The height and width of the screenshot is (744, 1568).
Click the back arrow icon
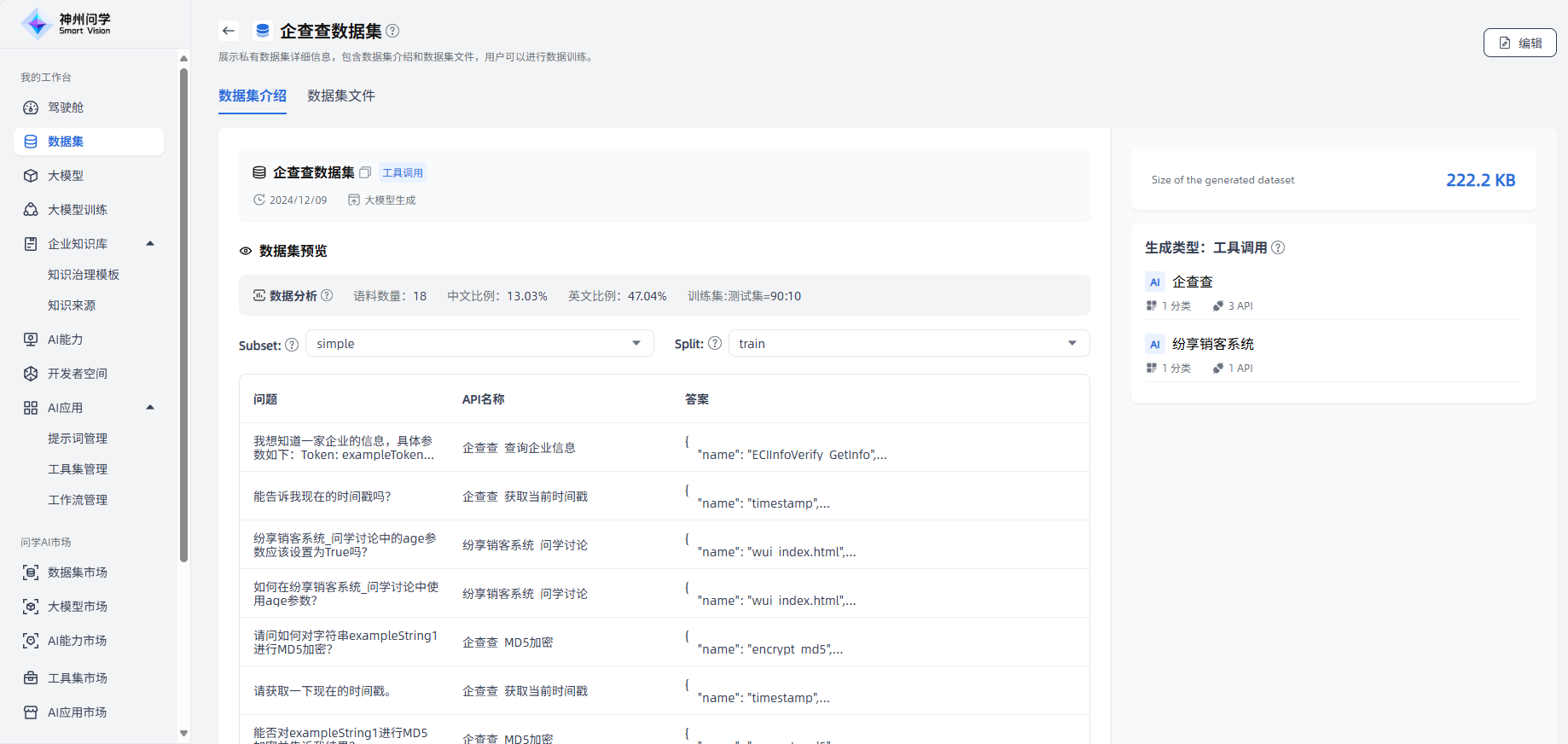[x=228, y=31]
